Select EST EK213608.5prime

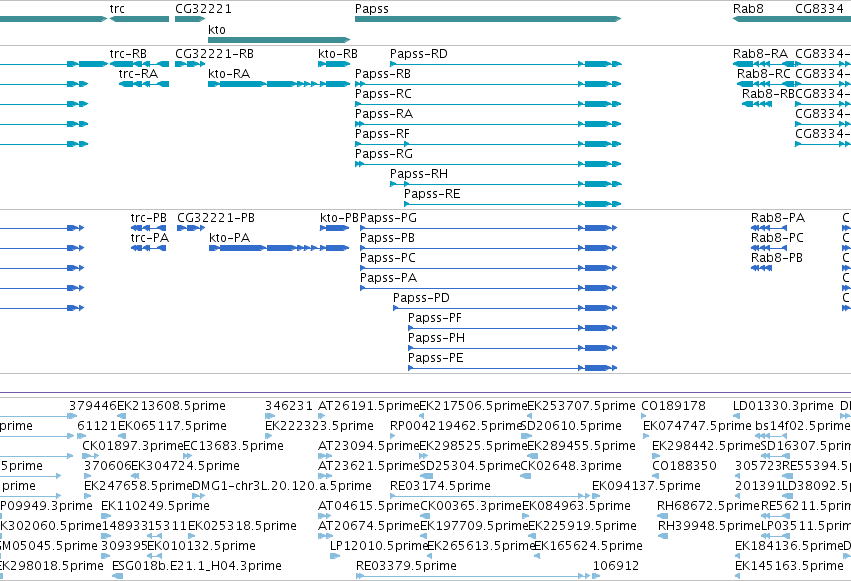click(172, 406)
